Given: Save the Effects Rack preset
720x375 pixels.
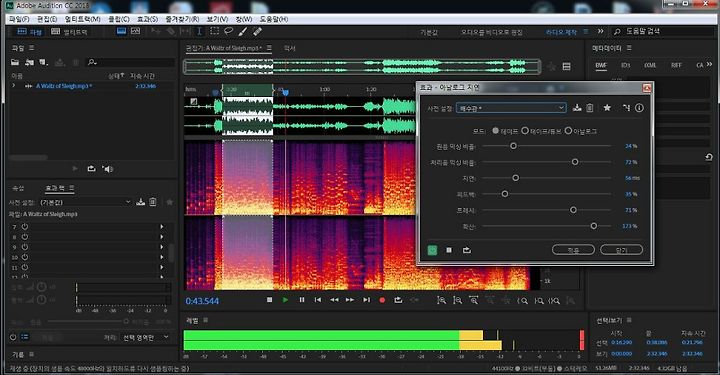Looking at the screenshot, I should pyautogui.click(x=141, y=202).
